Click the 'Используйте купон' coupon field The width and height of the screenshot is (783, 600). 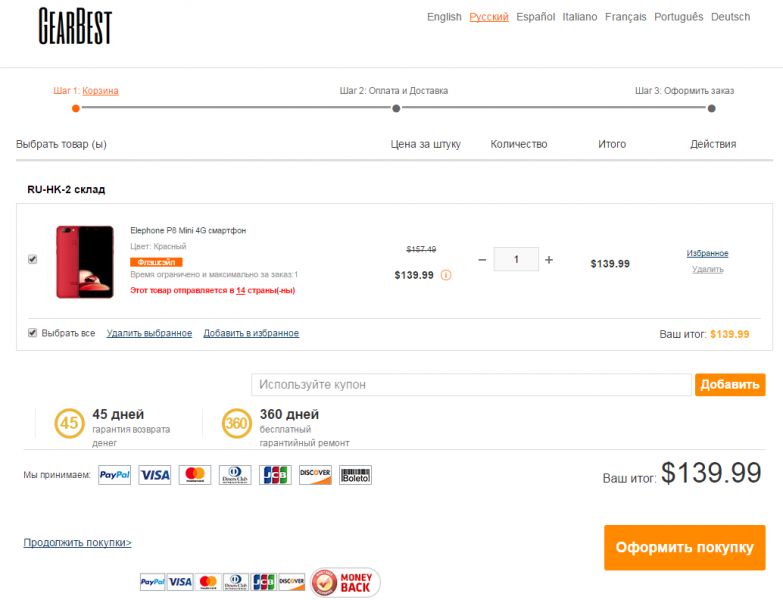coord(471,384)
